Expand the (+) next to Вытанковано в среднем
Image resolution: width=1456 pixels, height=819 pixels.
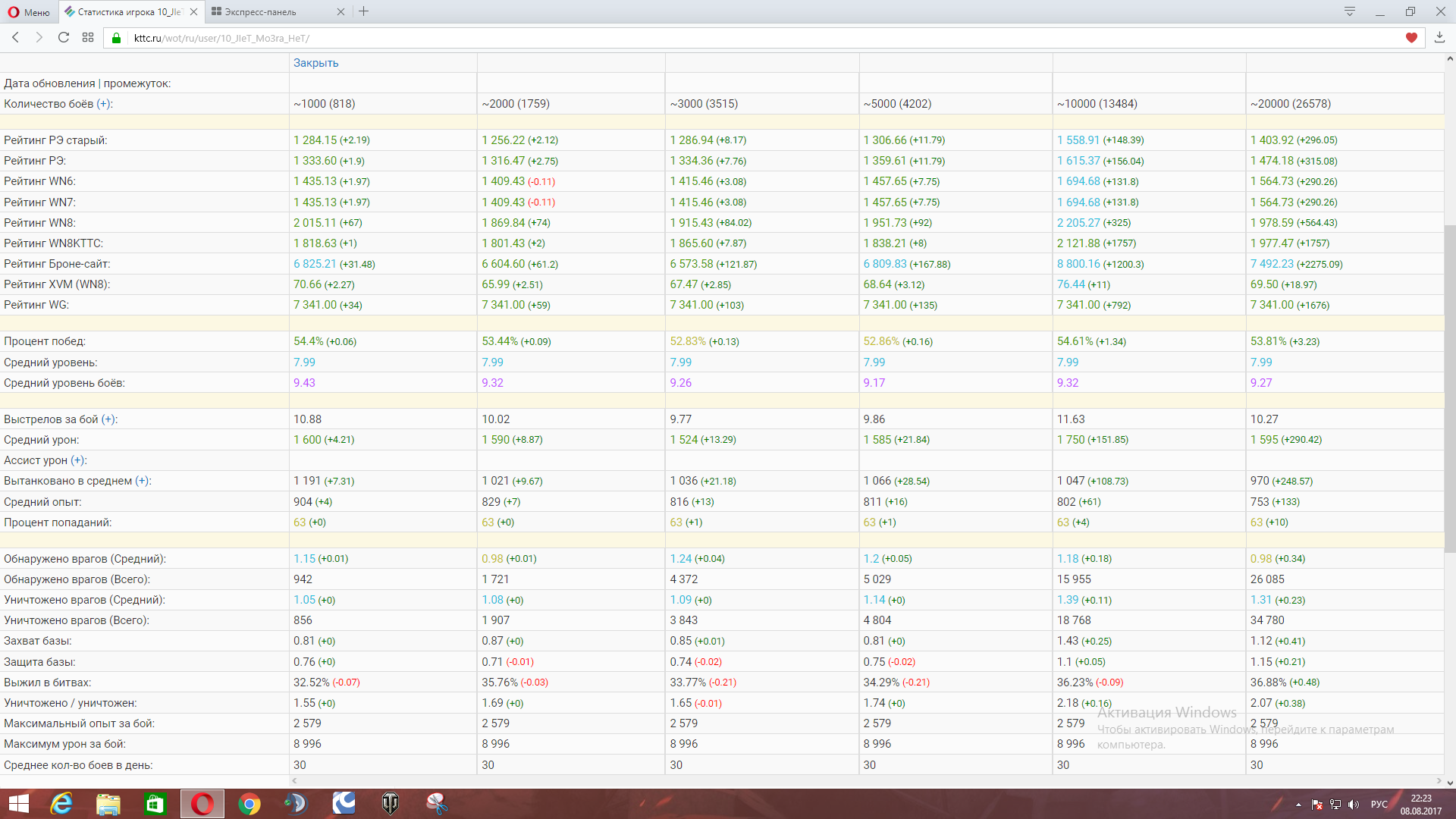143,481
